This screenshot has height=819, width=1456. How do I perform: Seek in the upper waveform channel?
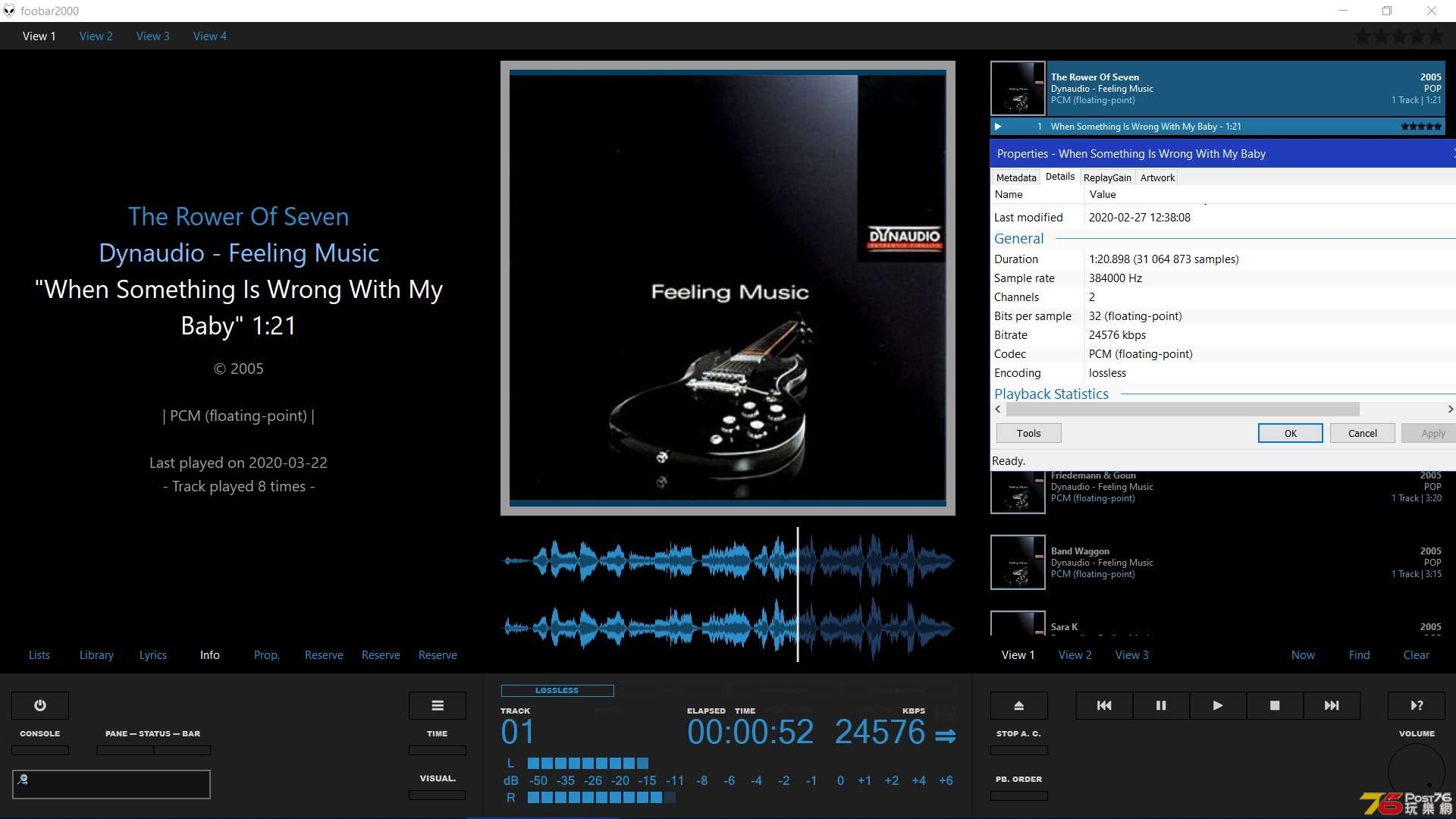pyautogui.click(x=728, y=560)
